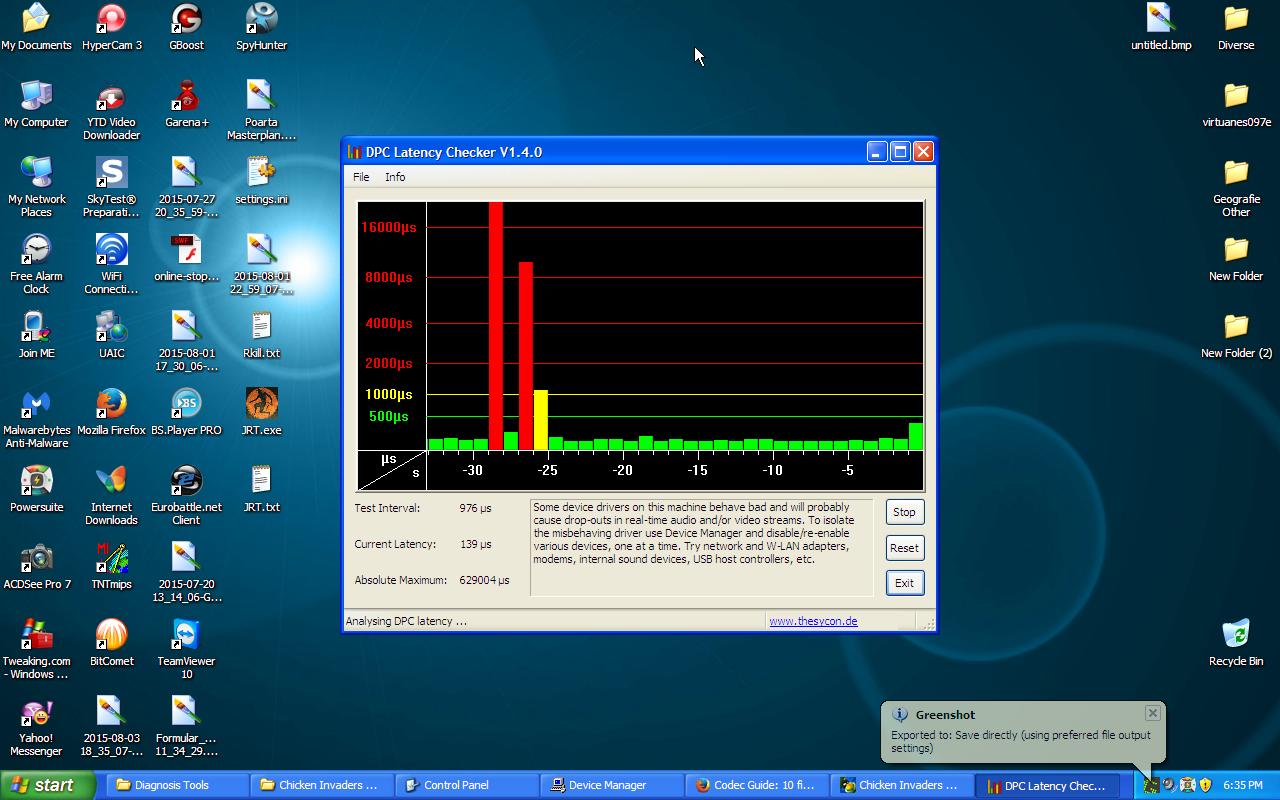Open the Recycle Bin
Image resolution: width=1280 pixels, height=800 pixels.
pos(1236,636)
